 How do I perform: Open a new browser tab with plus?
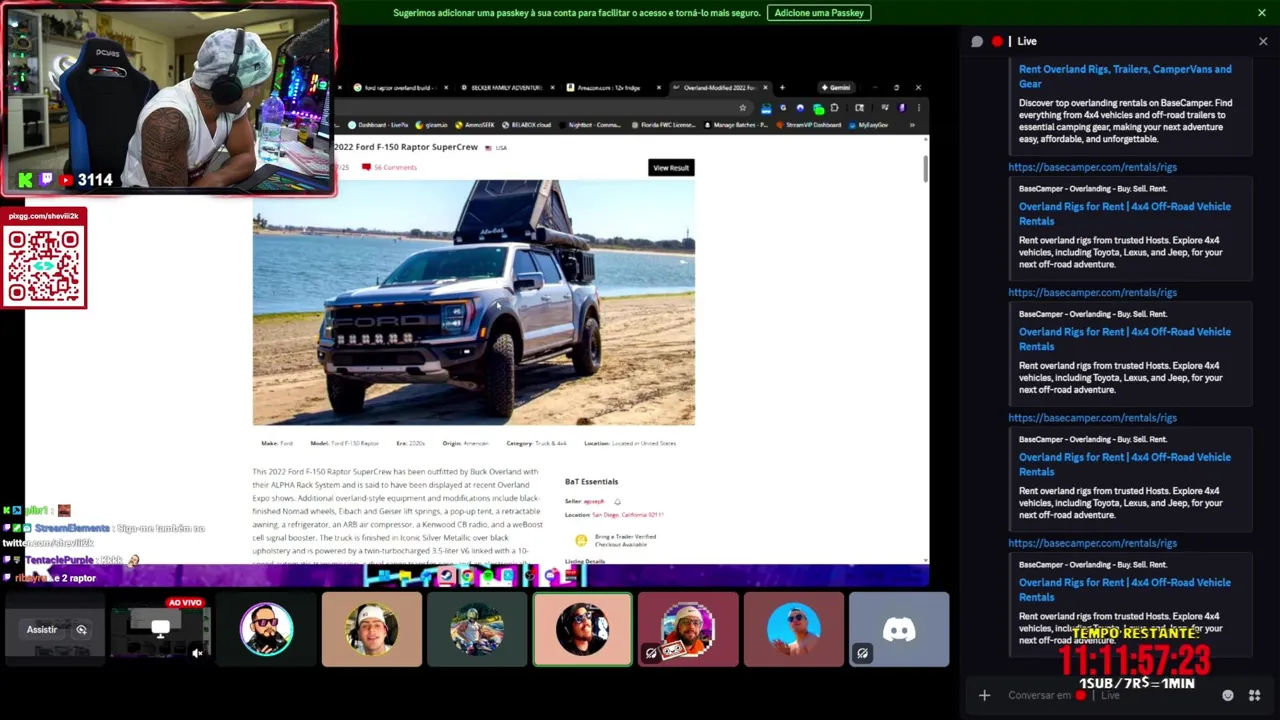coord(782,88)
